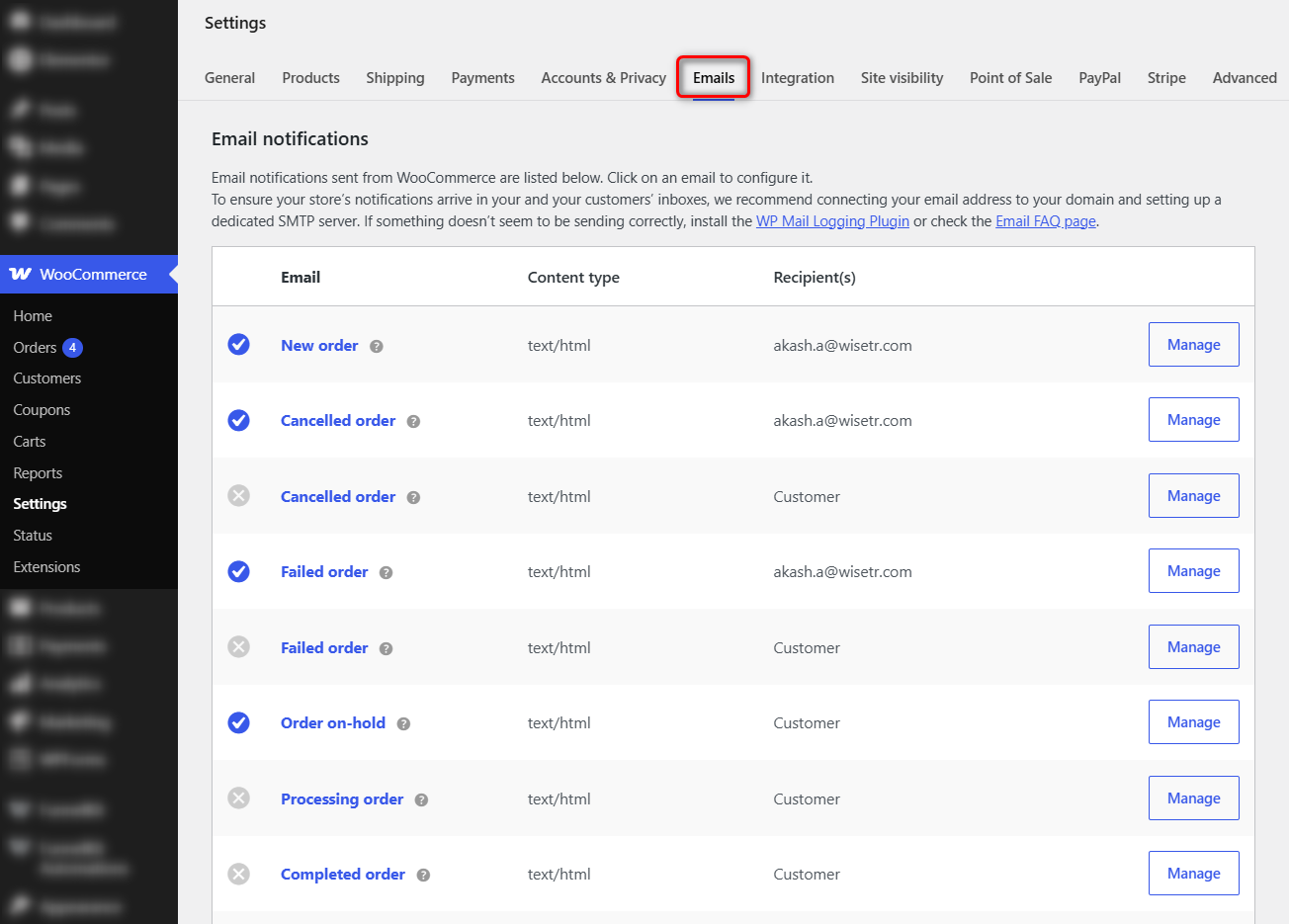Switch to the General settings tab

[x=229, y=78]
